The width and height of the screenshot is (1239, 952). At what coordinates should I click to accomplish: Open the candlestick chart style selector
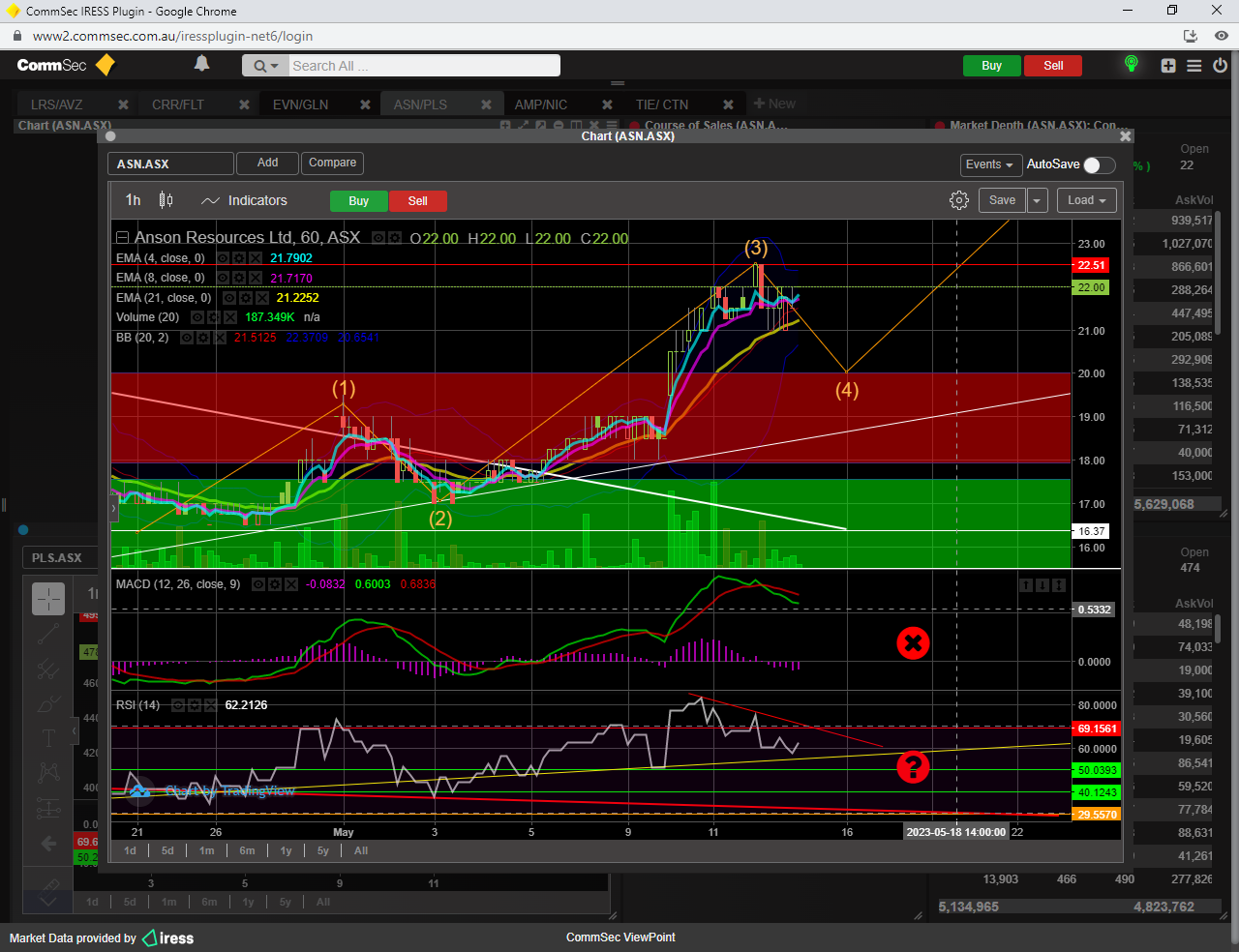(x=166, y=200)
